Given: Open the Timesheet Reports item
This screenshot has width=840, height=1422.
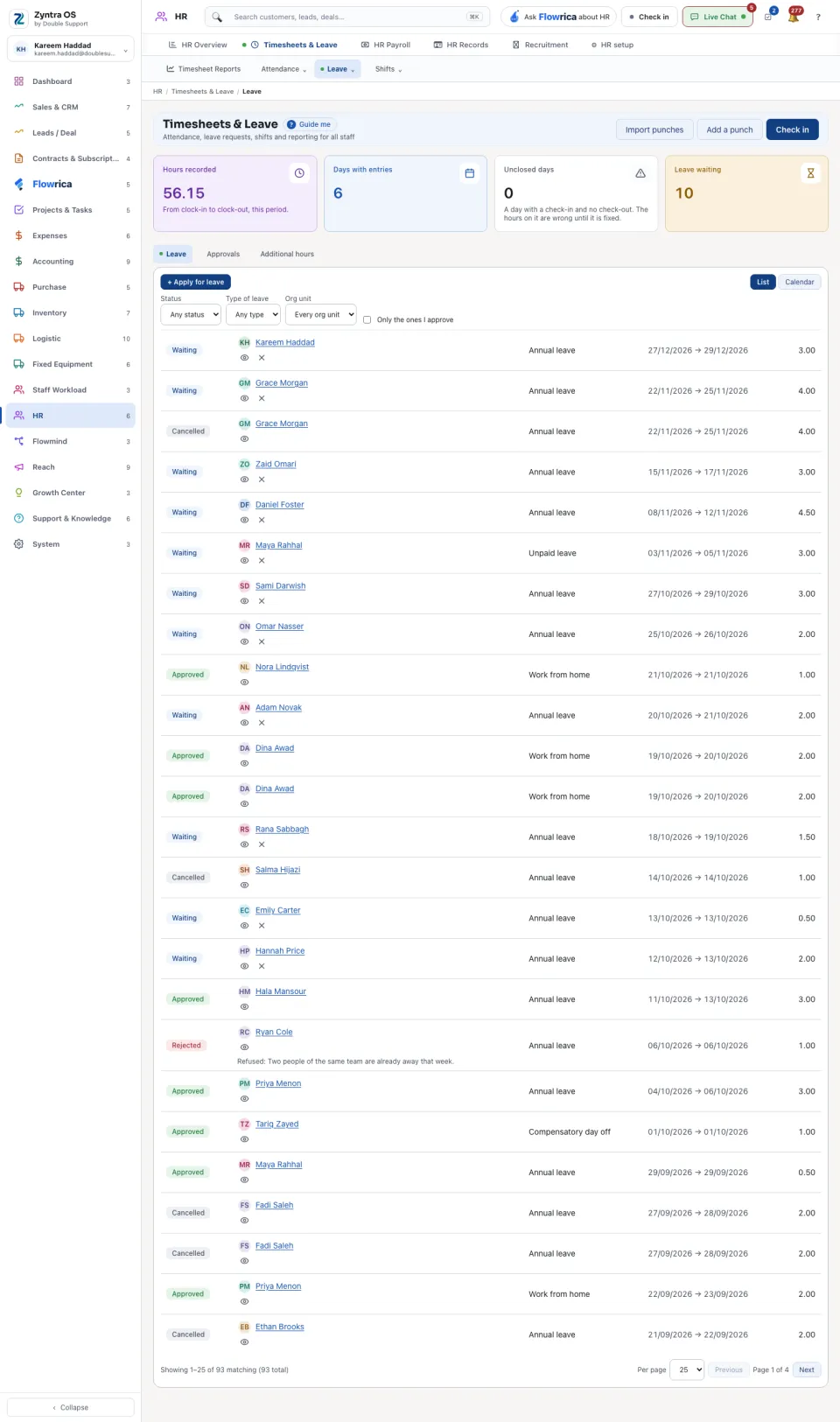Looking at the screenshot, I should pyautogui.click(x=204, y=69).
